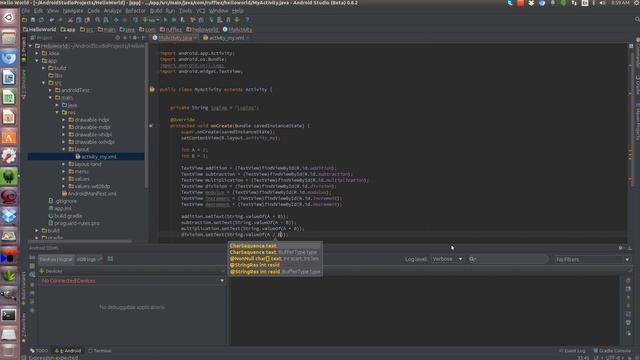Click the Android panel hide icon
The width and height of the screenshot is (640, 360).
tap(629, 248)
